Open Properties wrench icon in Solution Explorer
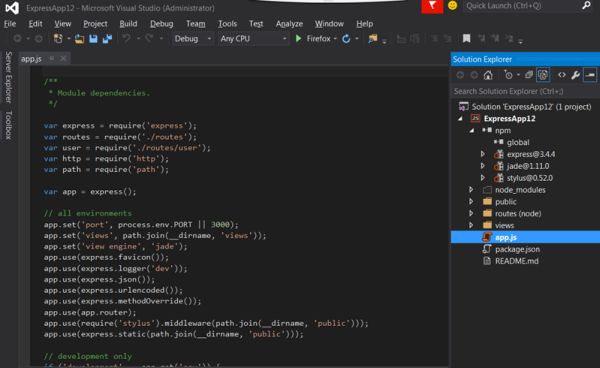 tap(575, 75)
